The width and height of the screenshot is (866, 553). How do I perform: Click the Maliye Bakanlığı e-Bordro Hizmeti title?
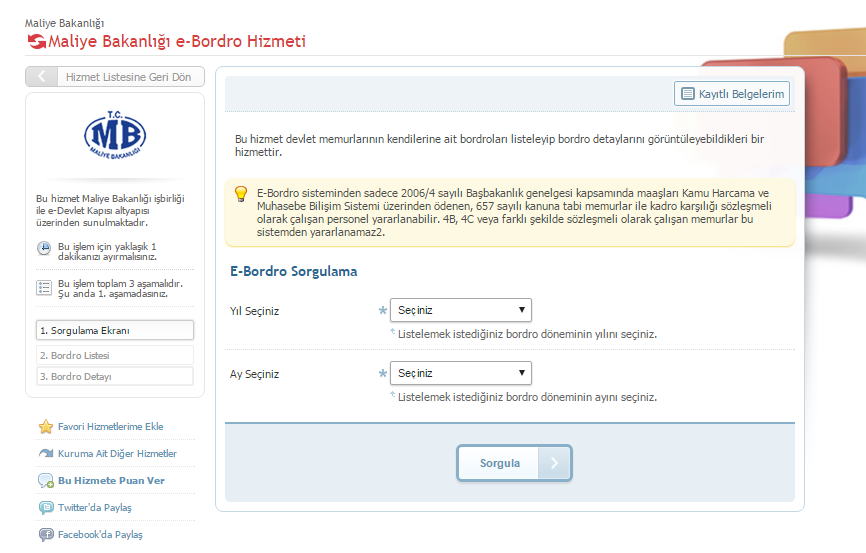click(x=177, y=41)
